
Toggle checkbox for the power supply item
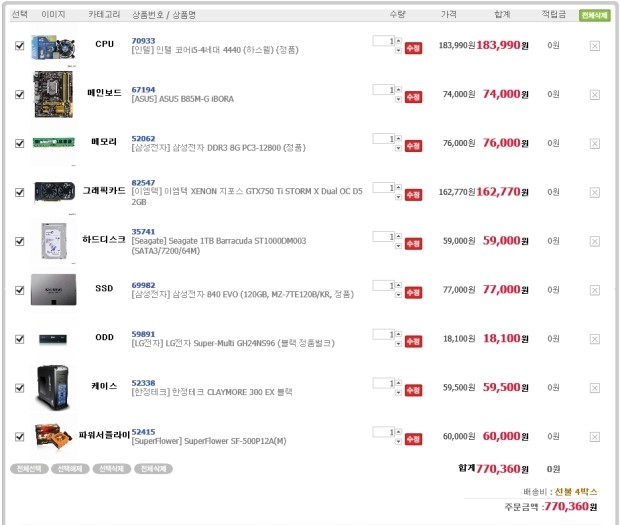click(19, 436)
